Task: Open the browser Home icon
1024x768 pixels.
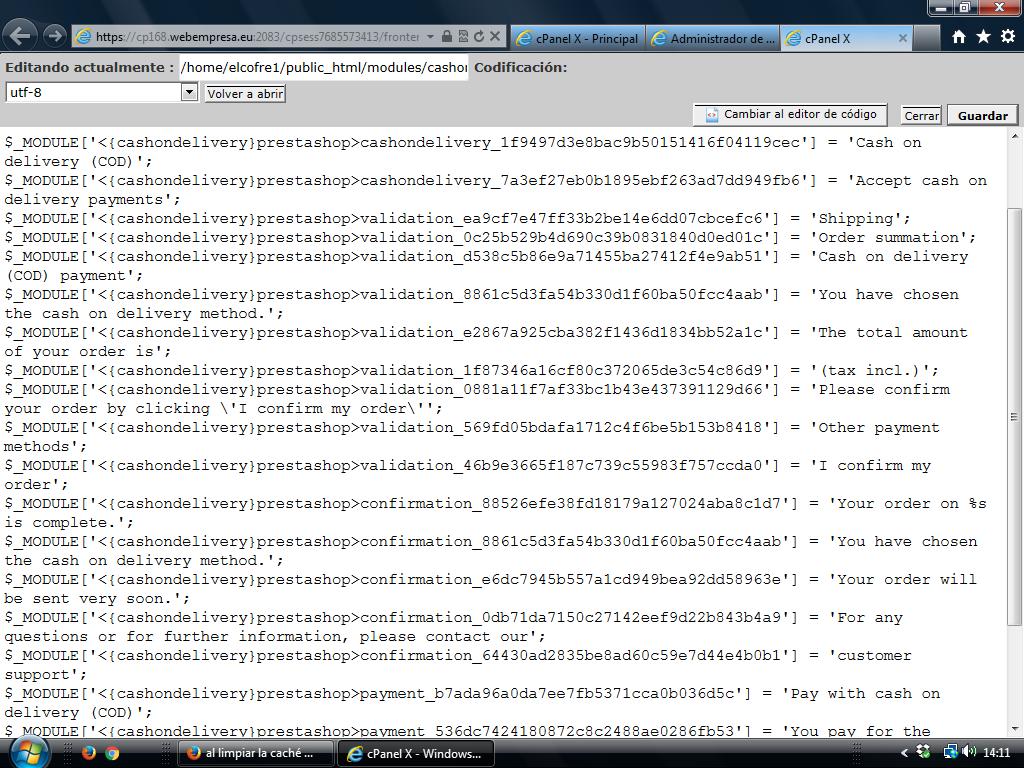Action: tap(959, 37)
